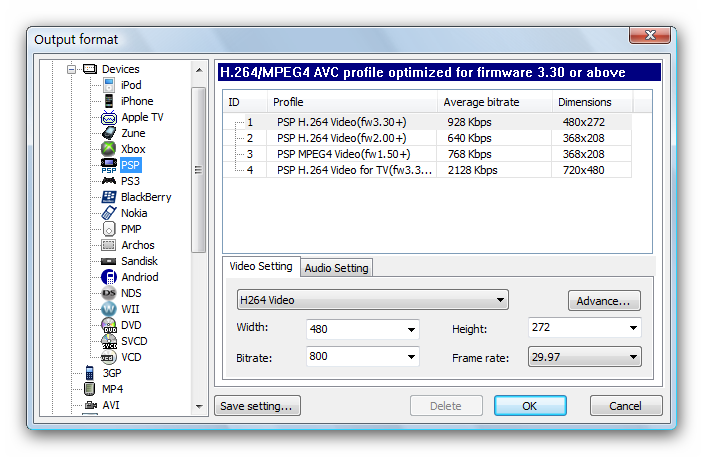704x457 pixels.
Task: Click the Devices monitor icon
Action: click(90, 69)
